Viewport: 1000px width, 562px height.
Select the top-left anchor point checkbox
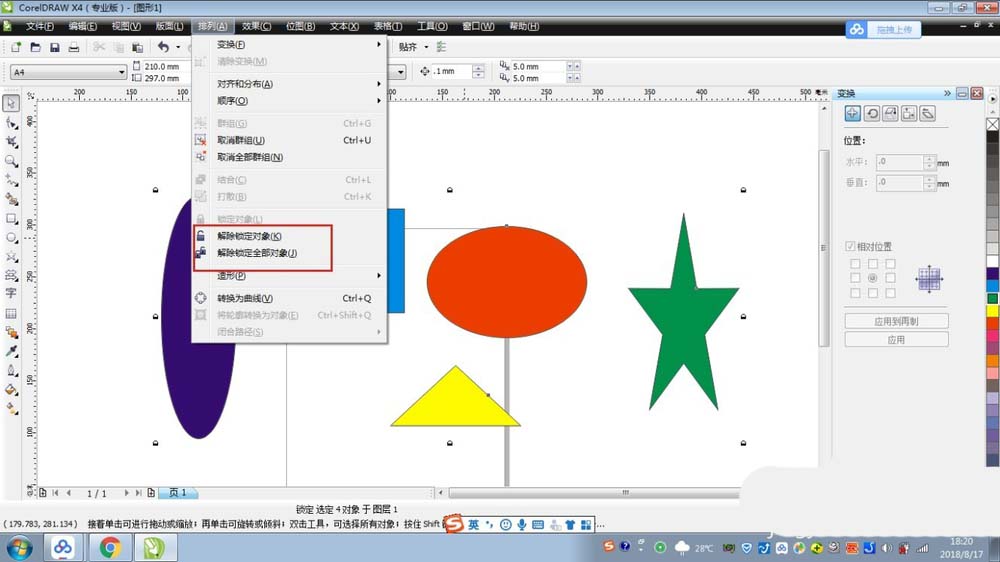click(x=855, y=263)
